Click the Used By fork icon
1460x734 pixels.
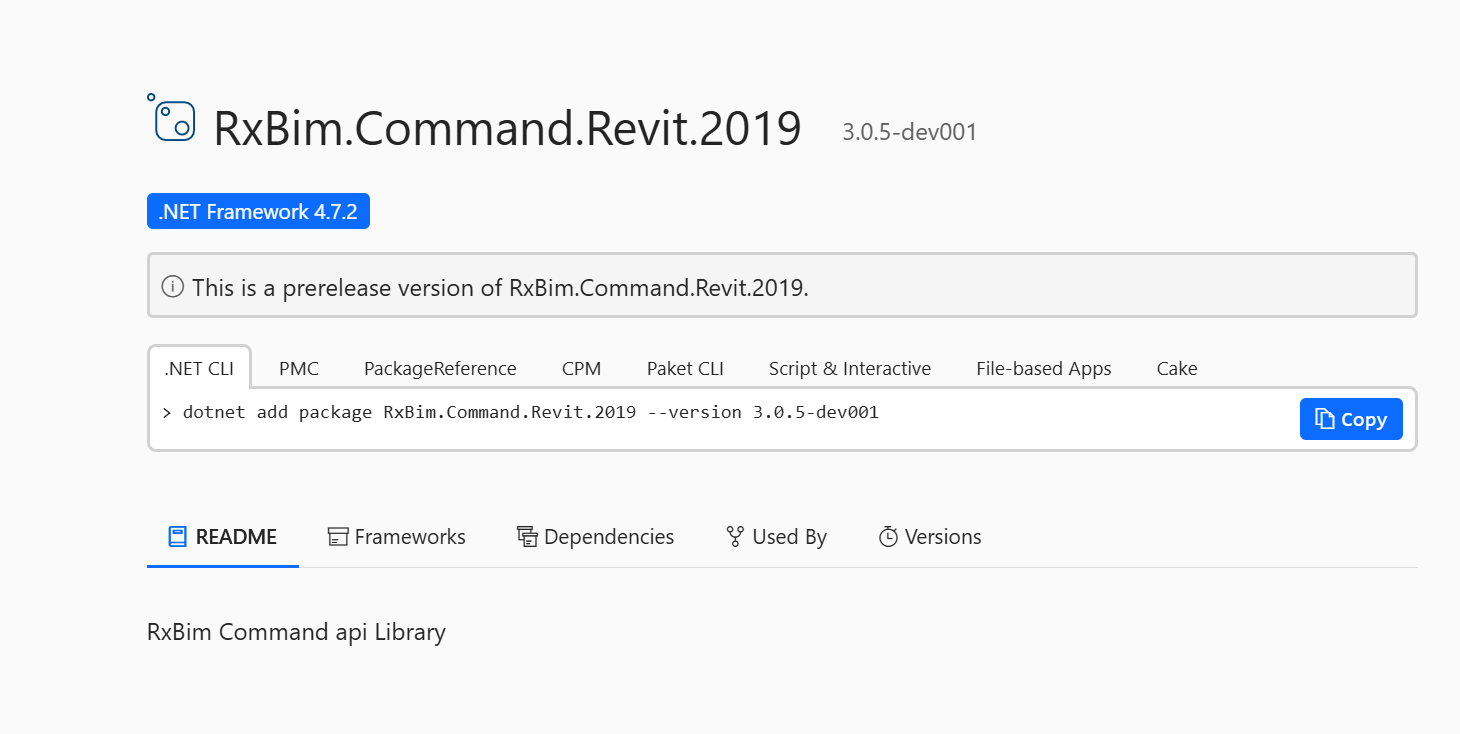tap(735, 537)
